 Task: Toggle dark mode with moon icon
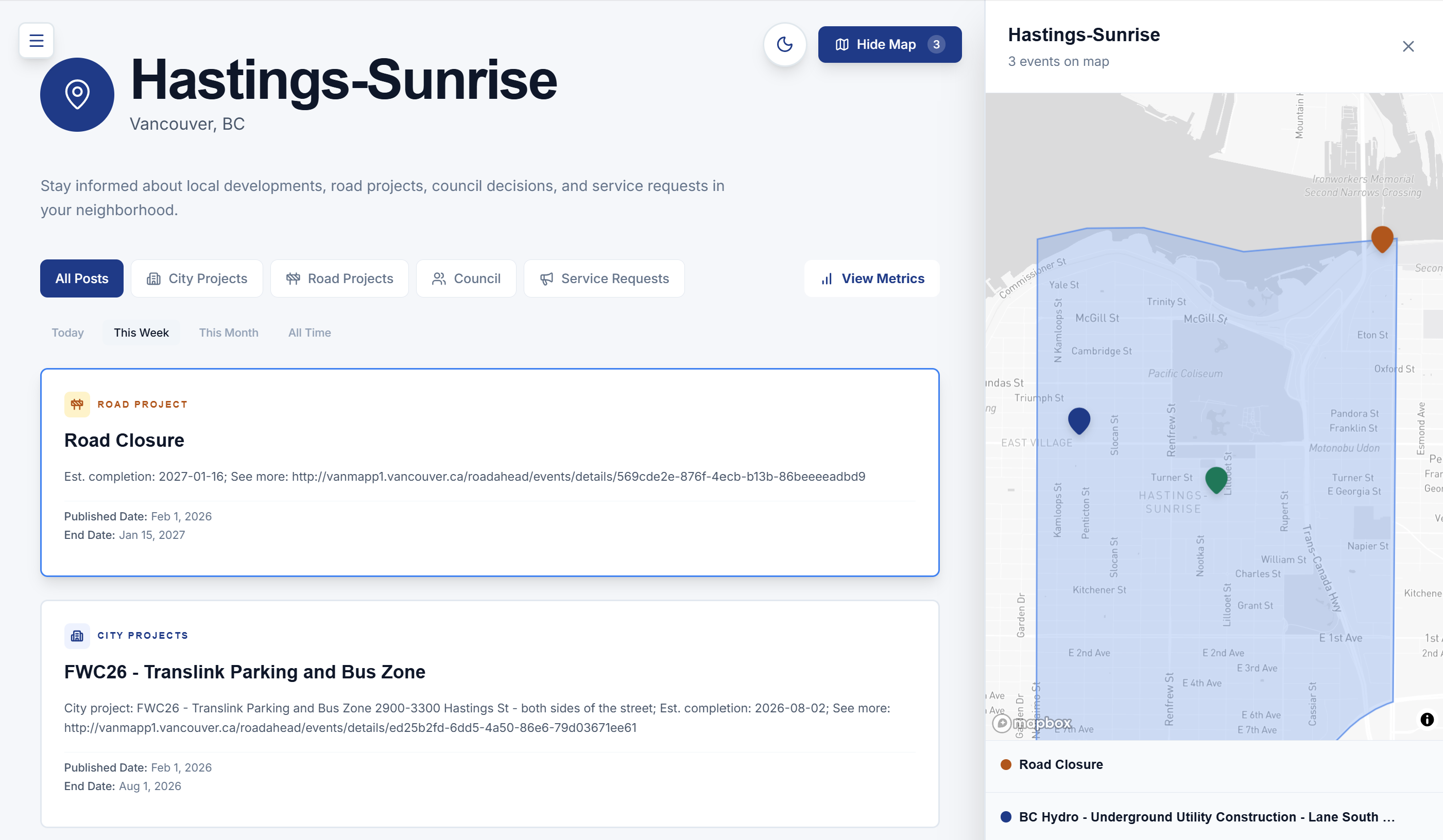[784, 44]
